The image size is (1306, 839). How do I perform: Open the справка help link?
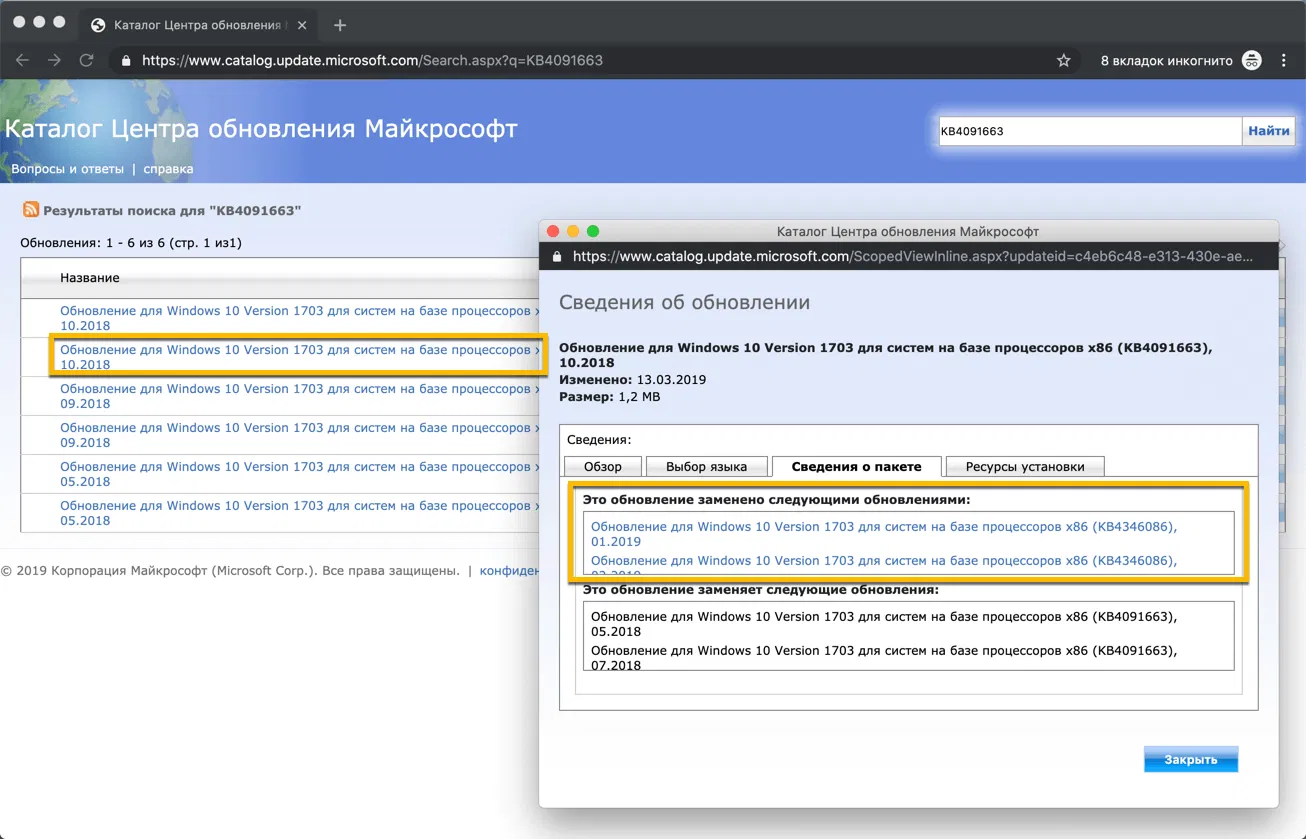tap(168, 169)
